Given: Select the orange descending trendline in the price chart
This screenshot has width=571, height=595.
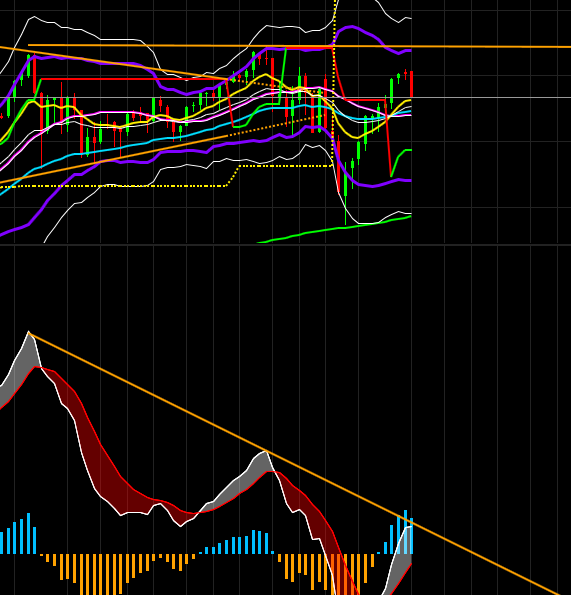Looking at the screenshot, I should point(114,63).
